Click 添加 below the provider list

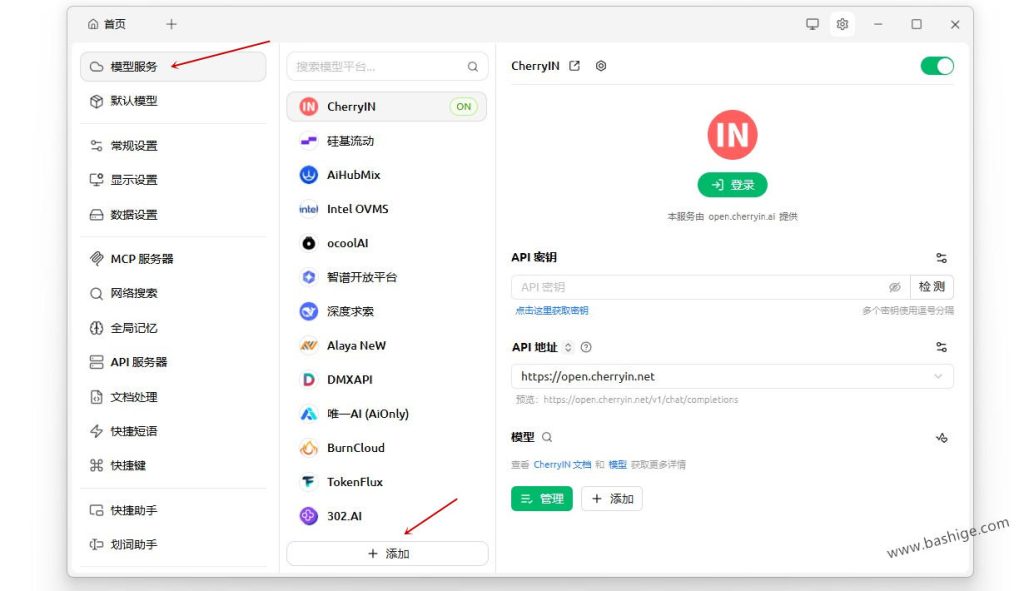[387, 554]
